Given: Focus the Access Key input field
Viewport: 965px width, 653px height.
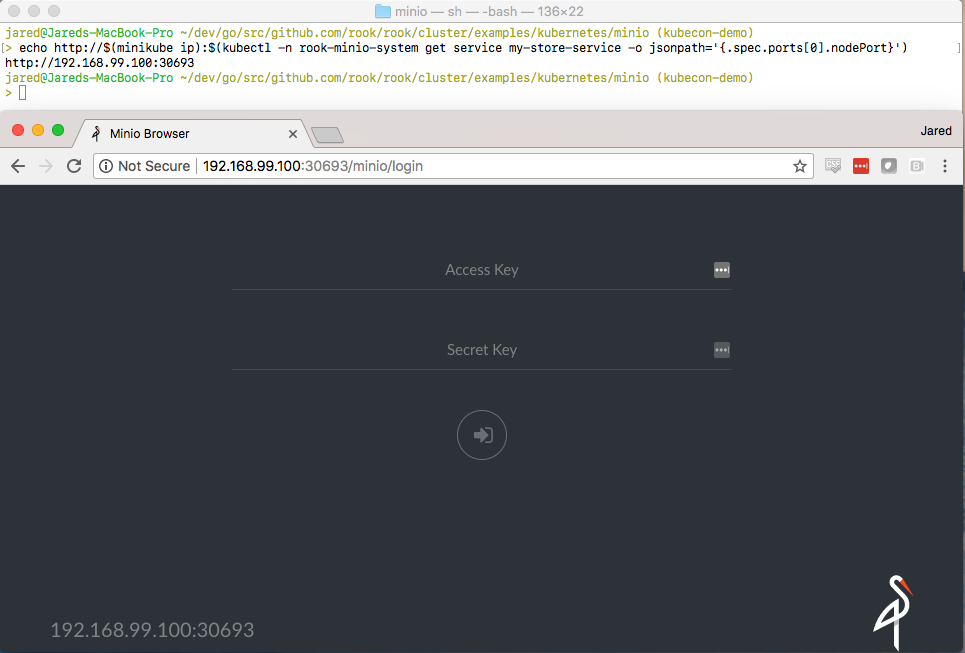Looking at the screenshot, I should pos(482,270).
